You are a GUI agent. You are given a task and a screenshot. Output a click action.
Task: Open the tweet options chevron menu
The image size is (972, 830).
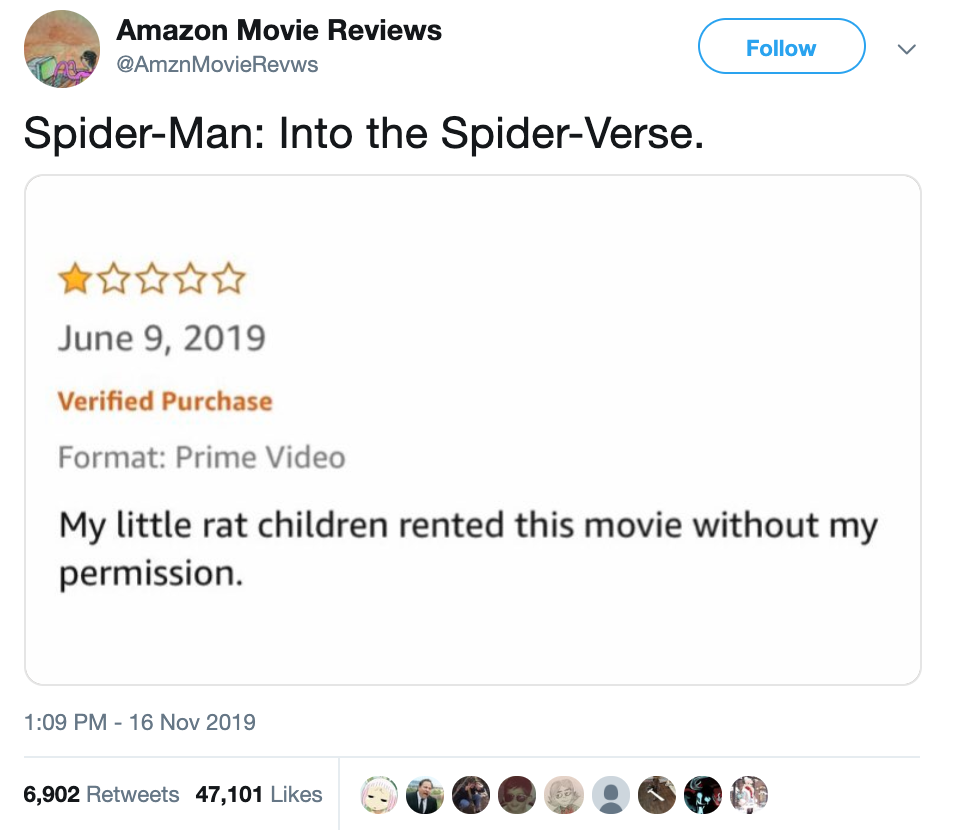(x=906, y=49)
